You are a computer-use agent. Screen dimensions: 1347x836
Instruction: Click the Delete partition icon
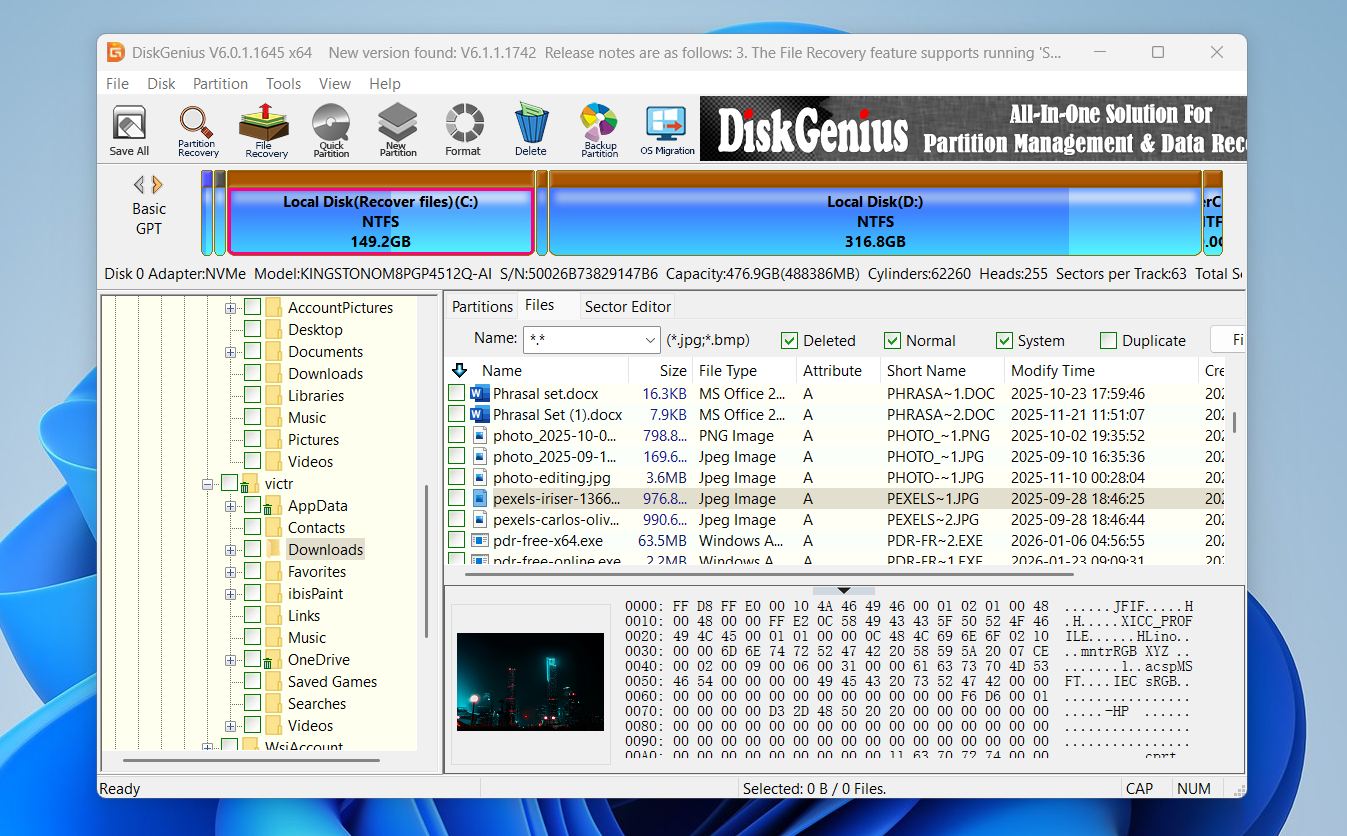(530, 128)
